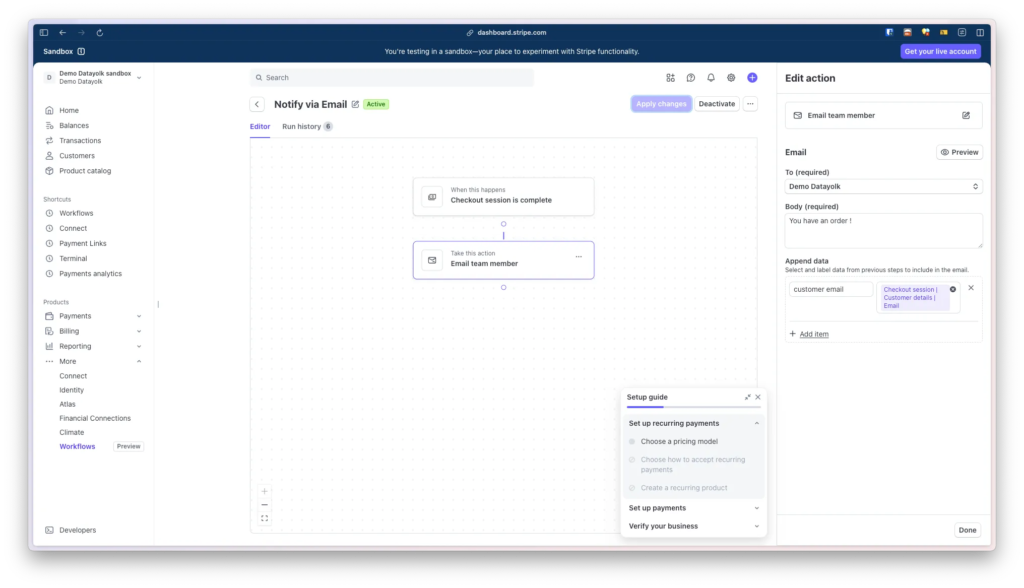Edit workflow name with pencil icon
This screenshot has height=588, width=1024.
coord(355,105)
